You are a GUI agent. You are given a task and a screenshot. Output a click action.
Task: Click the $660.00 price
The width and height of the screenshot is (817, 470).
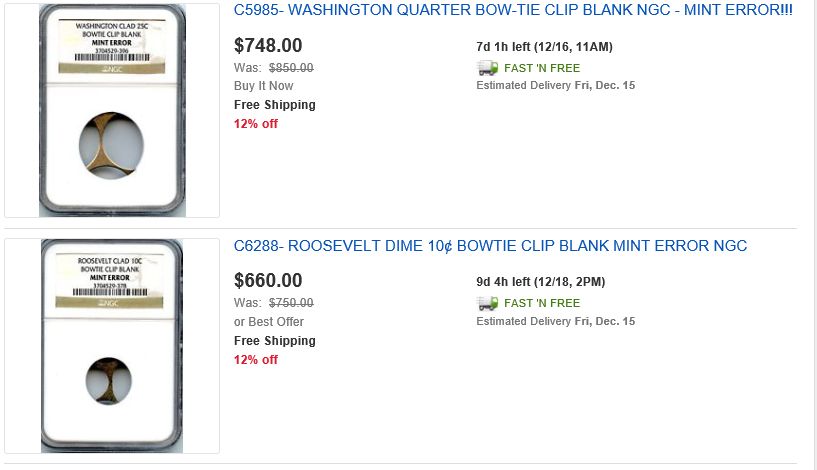point(268,281)
